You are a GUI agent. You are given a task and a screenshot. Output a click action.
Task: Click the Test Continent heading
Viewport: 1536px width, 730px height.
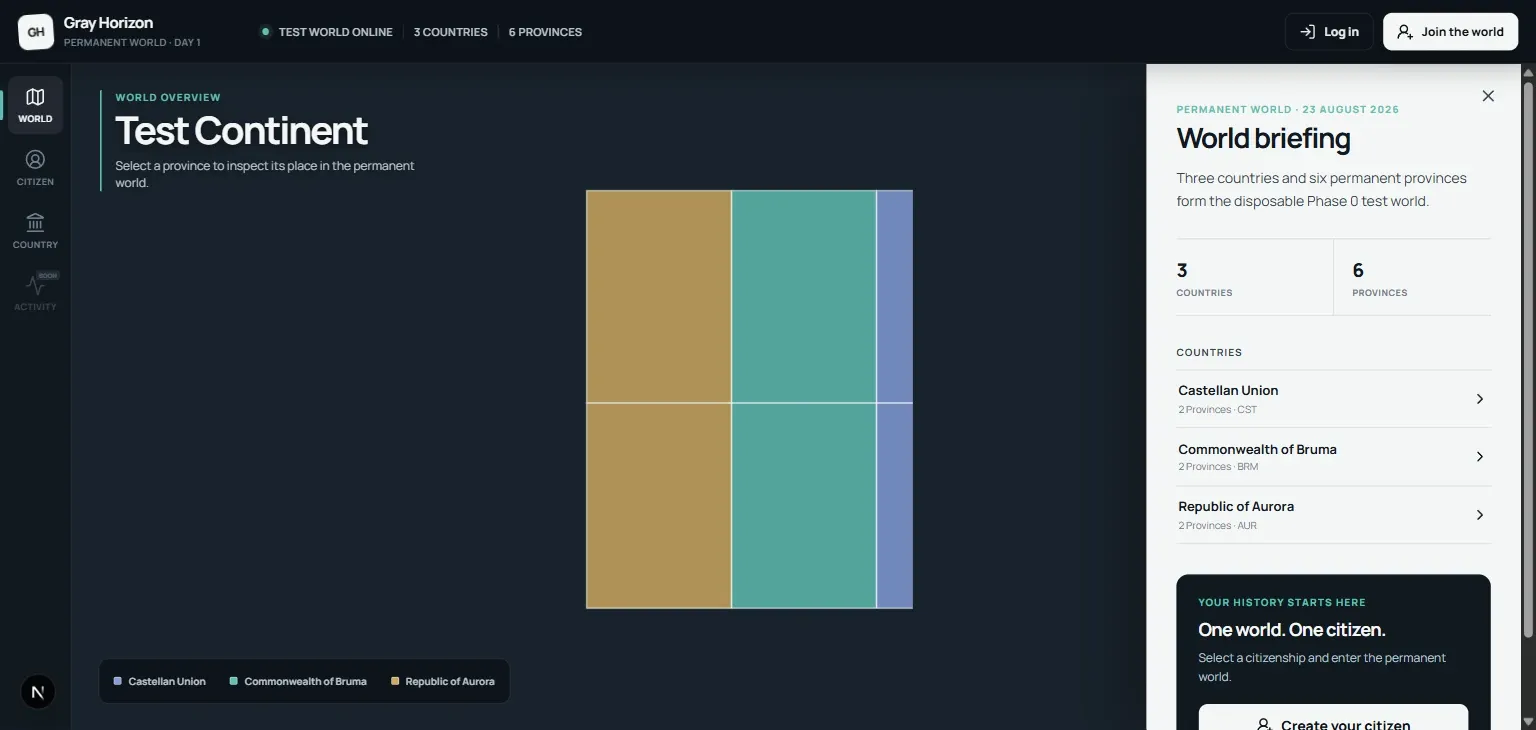[x=241, y=131]
